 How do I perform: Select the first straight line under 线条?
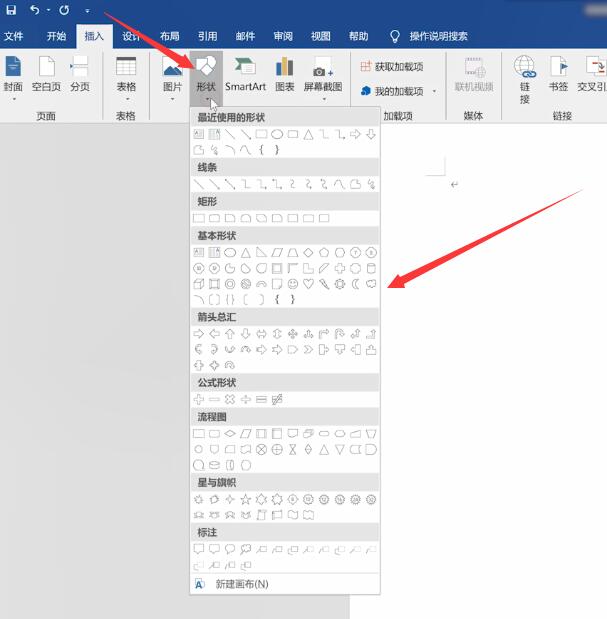pyautogui.click(x=199, y=184)
